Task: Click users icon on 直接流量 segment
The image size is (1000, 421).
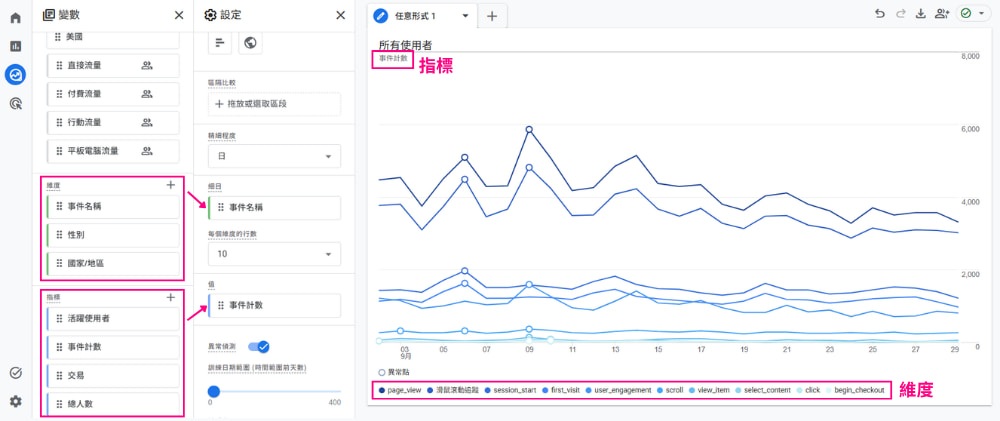Action: (147, 65)
